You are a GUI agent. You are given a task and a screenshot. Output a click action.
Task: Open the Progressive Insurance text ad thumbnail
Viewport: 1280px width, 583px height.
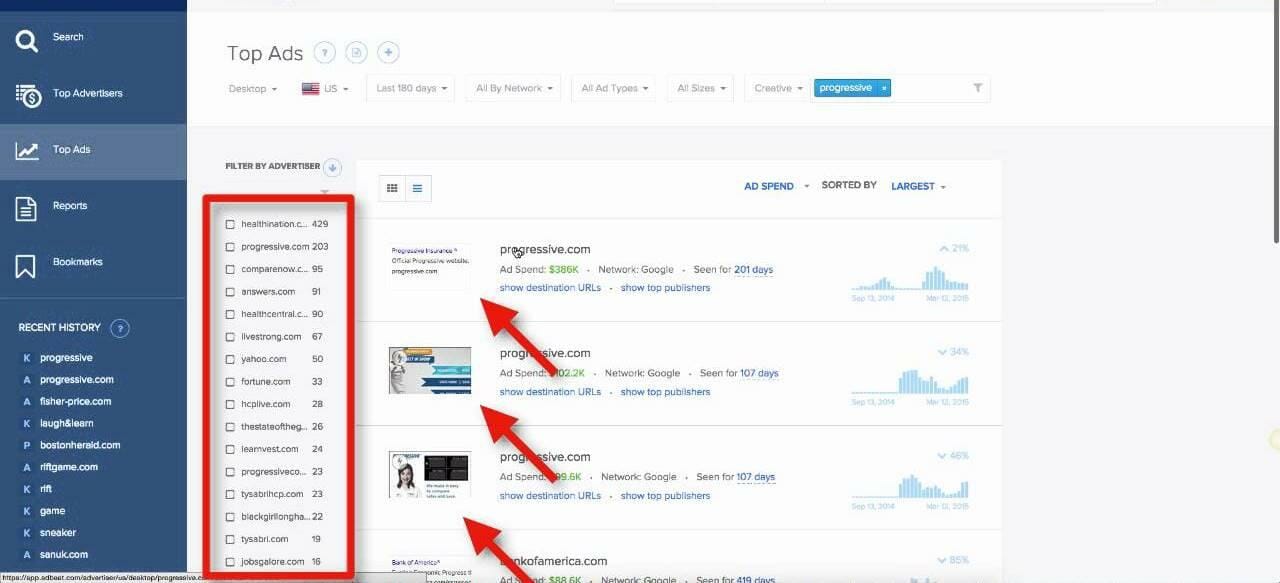[430, 266]
